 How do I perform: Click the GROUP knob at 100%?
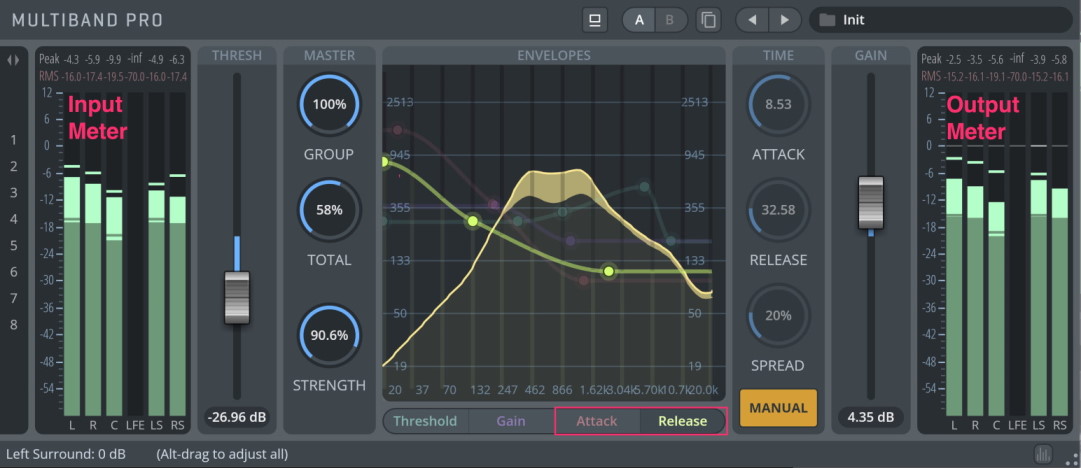click(329, 105)
